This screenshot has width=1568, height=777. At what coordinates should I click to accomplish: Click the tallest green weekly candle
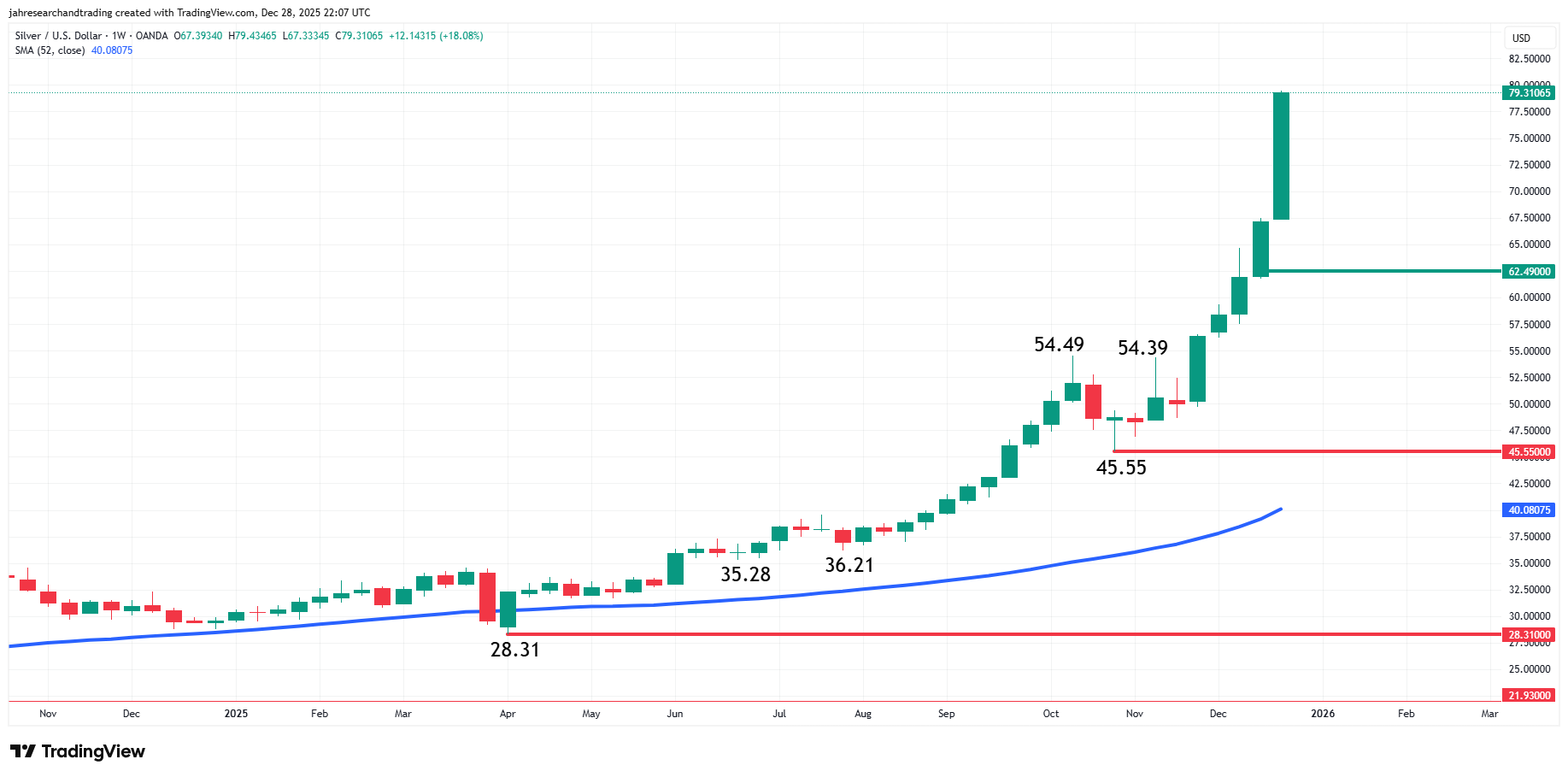[x=1281, y=156]
